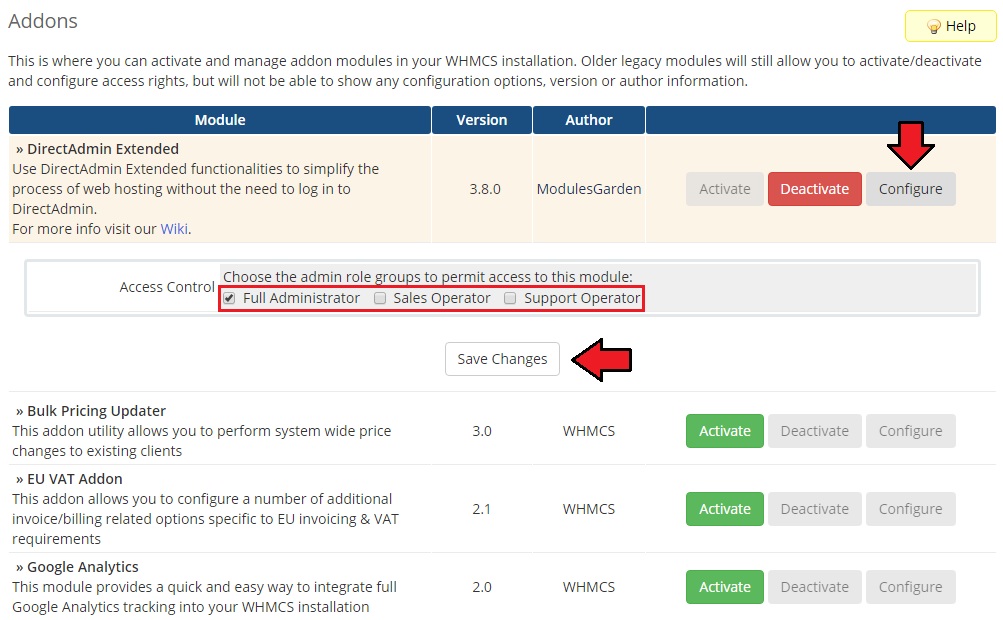Click version 2.0 of Google Analytics
1003x620 pixels.
pos(482,587)
